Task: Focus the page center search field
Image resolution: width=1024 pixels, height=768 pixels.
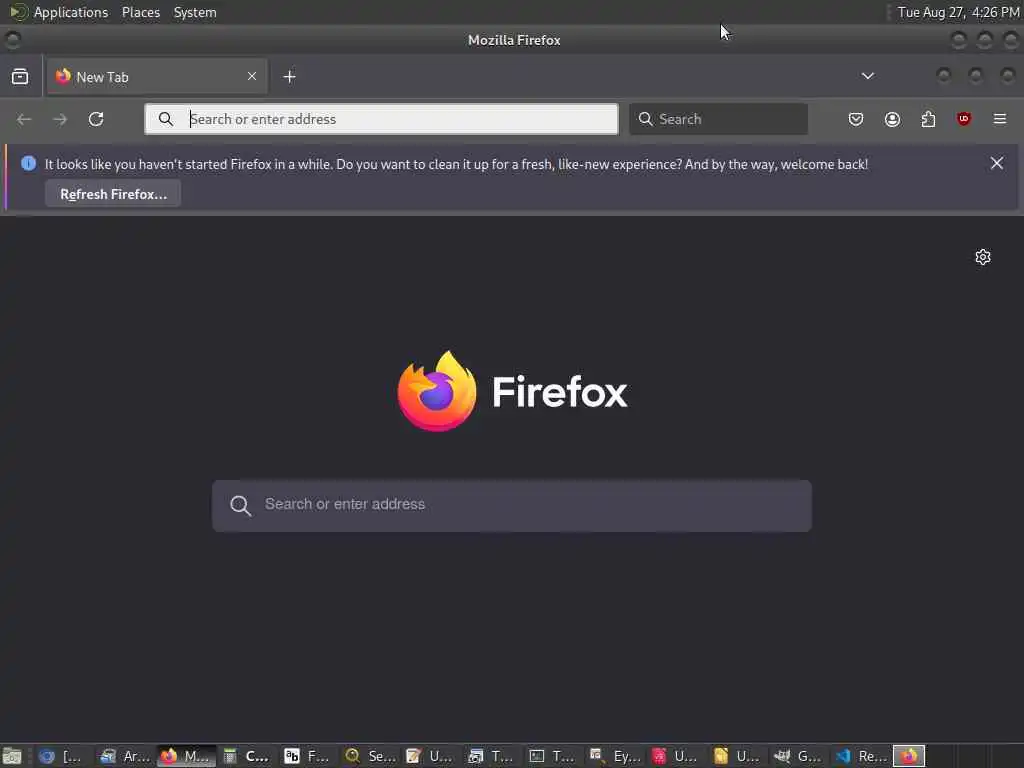Action: 512,505
